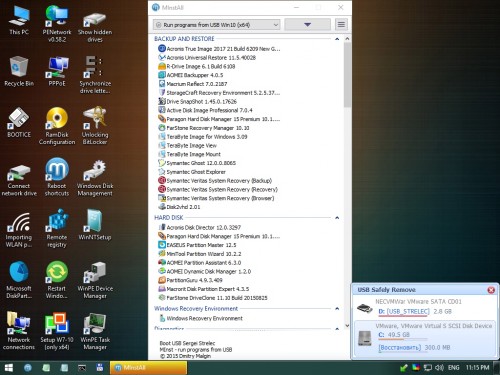Select Restart Windows desktop icon
This screenshot has width=500, height=375.
(57, 280)
